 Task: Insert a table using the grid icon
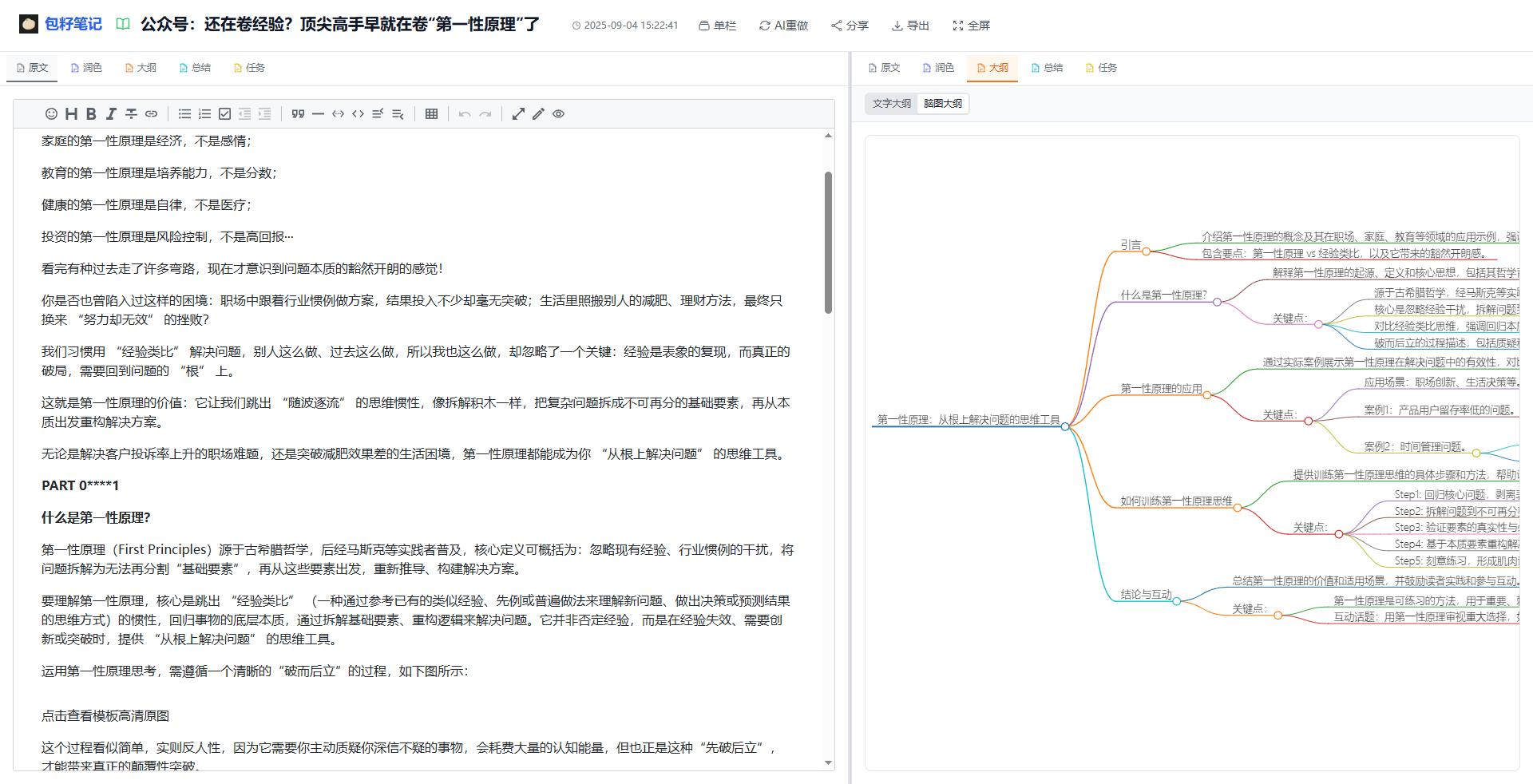click(431, 114)
